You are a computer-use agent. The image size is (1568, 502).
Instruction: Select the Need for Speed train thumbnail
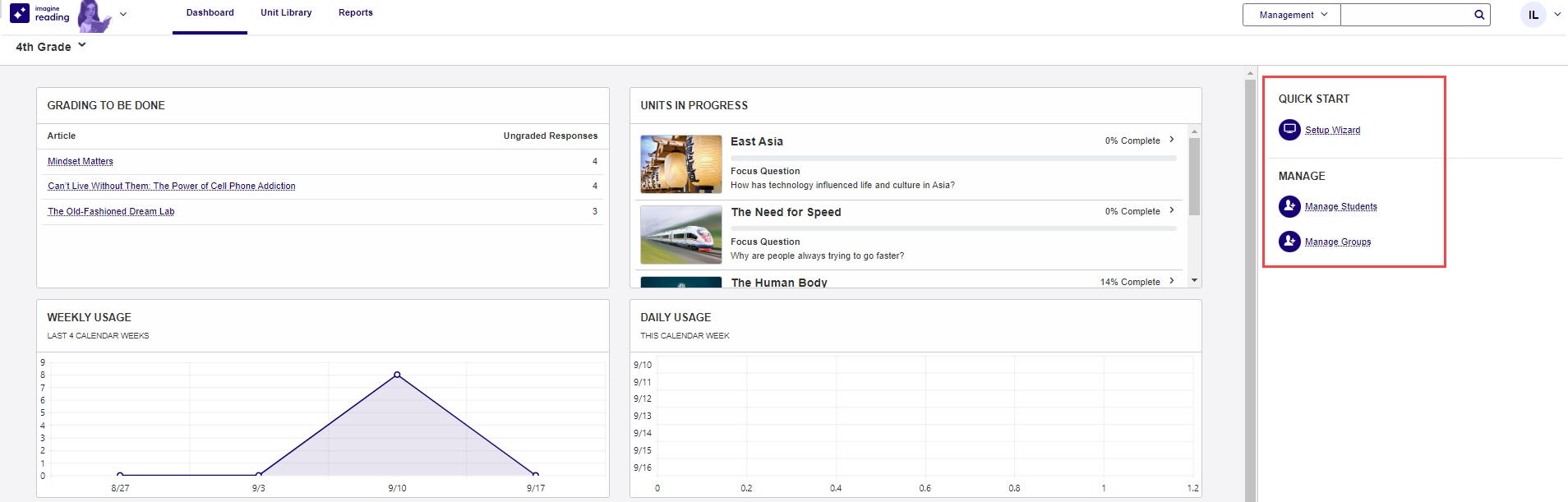tap(680, 235)
